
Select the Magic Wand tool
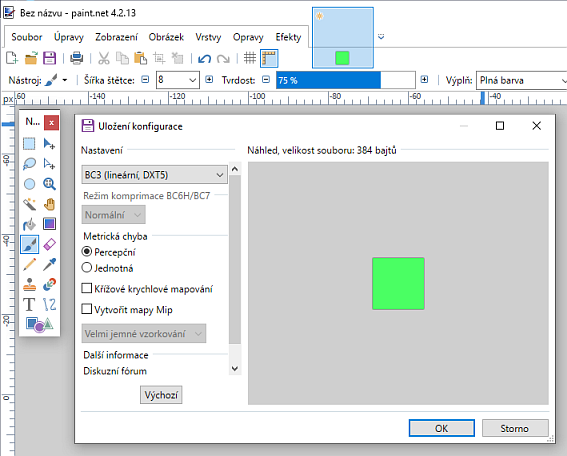29,204
